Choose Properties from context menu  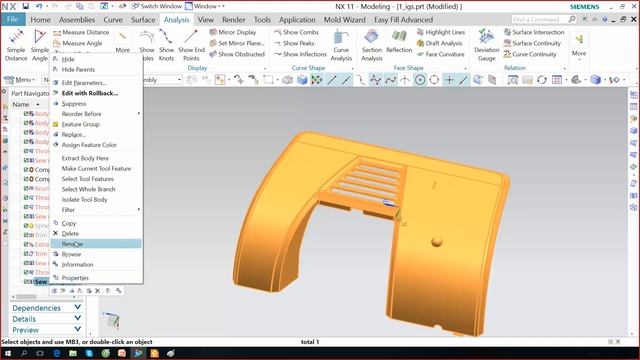coord(96,278)
